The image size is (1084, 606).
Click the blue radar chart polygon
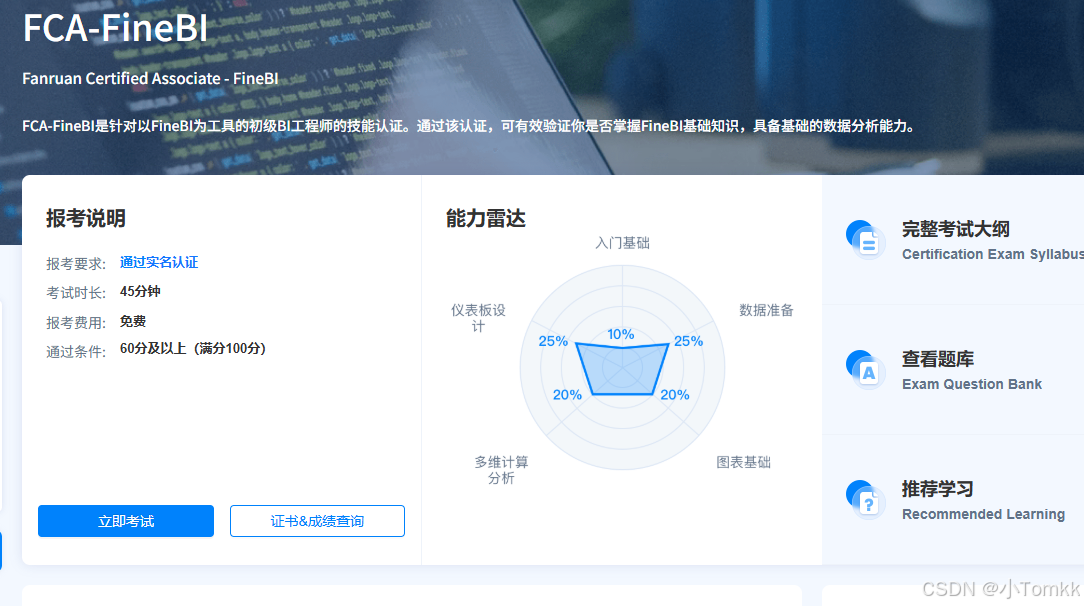pos(622,368)
